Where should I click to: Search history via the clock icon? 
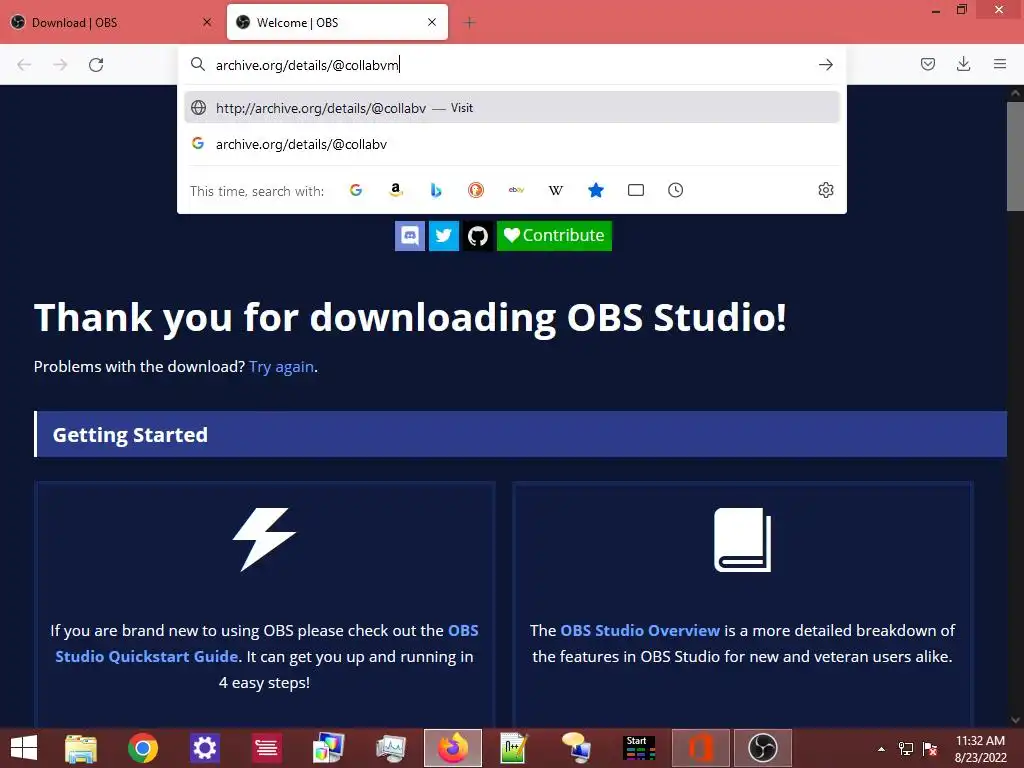pos(675,190)
